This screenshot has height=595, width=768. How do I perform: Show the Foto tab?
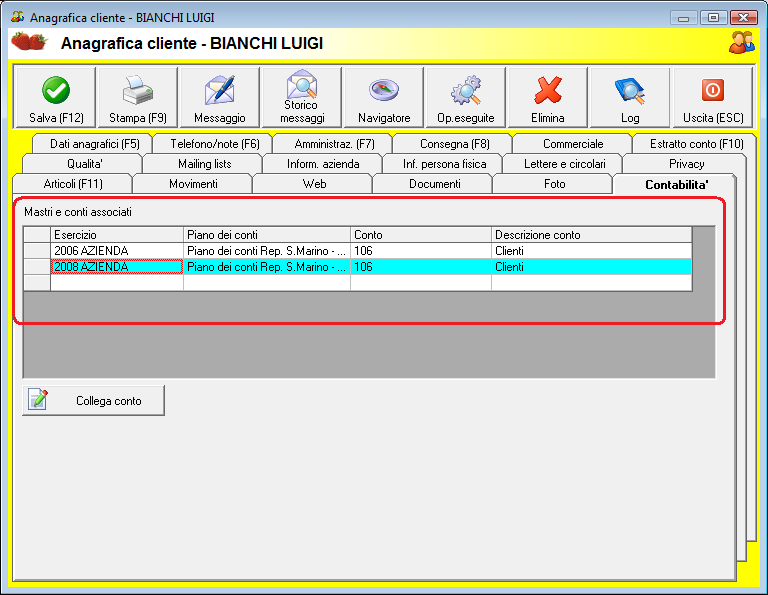554,184
